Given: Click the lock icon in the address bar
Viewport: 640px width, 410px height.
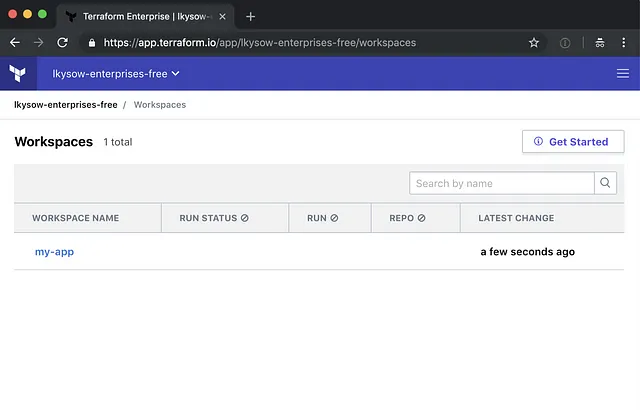Looking at the screenshot, I should pos(92,43).
